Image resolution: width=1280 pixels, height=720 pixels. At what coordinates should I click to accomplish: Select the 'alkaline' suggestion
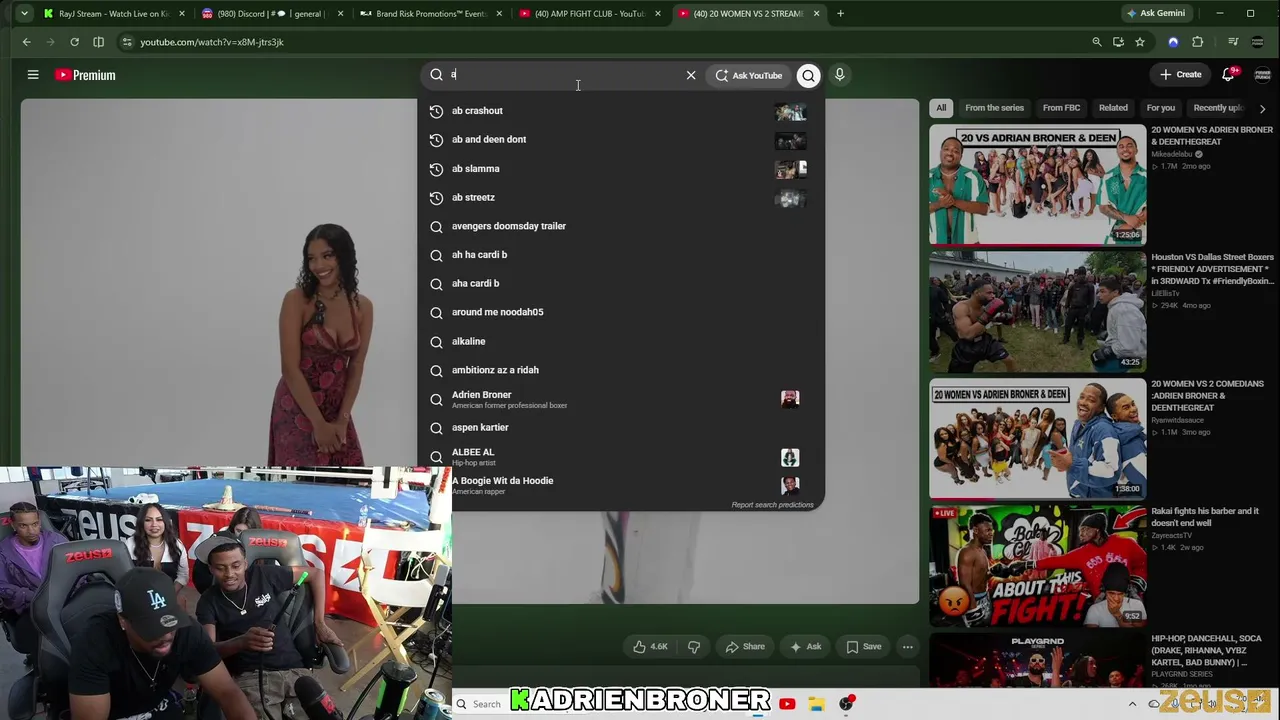(621, 341)
